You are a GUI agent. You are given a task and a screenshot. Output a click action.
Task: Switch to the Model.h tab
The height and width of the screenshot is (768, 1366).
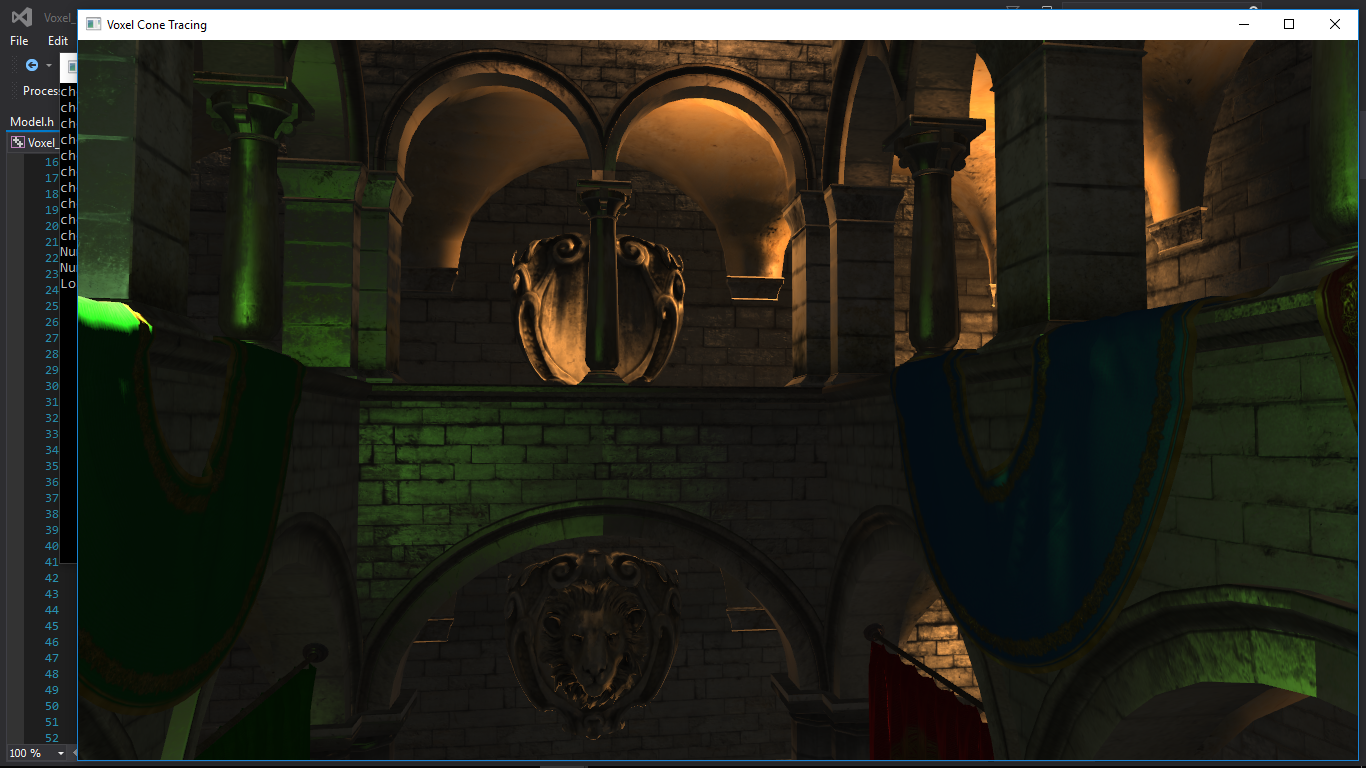click(x=30, y=121)
